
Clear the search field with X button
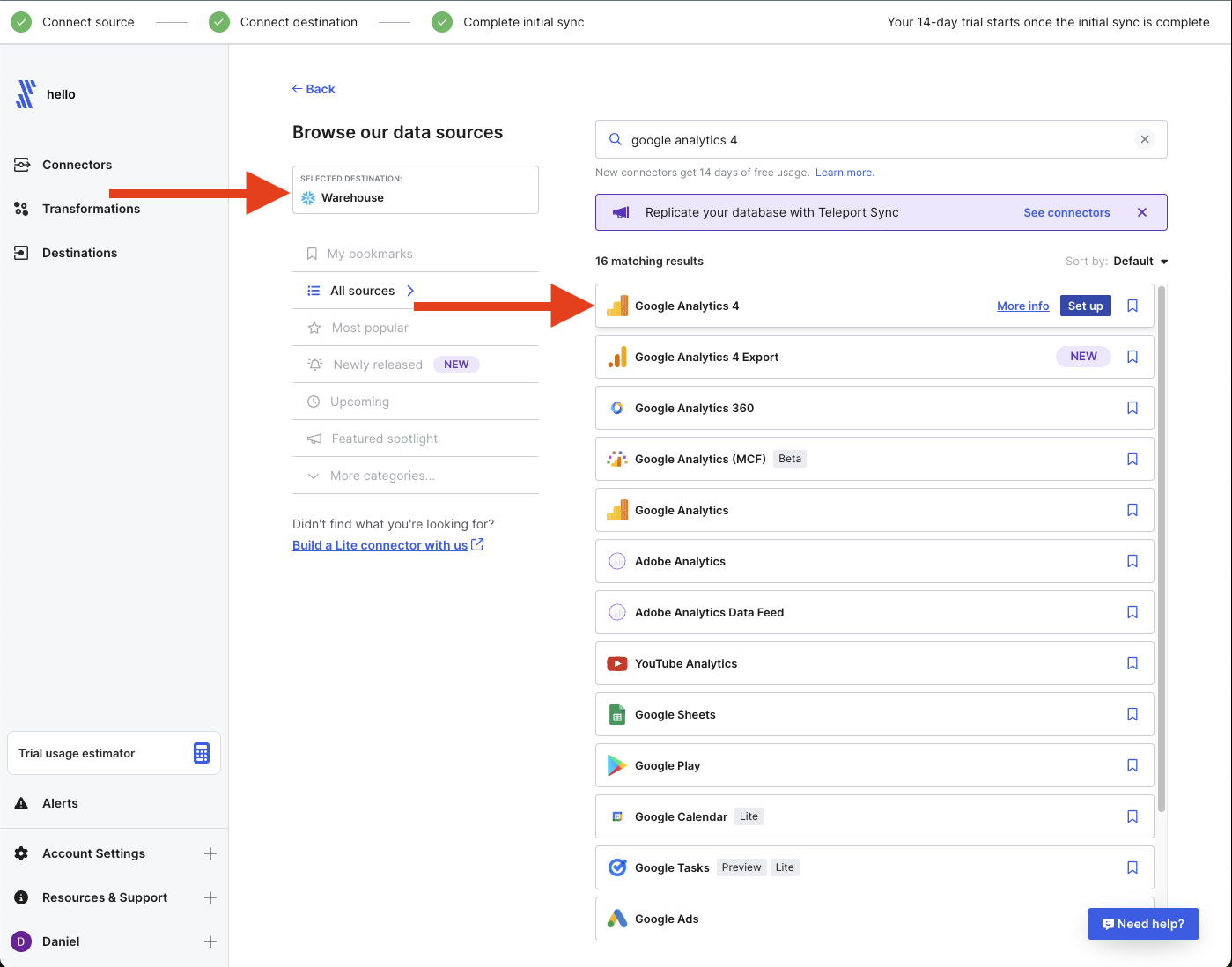(x=1145, y=139)
